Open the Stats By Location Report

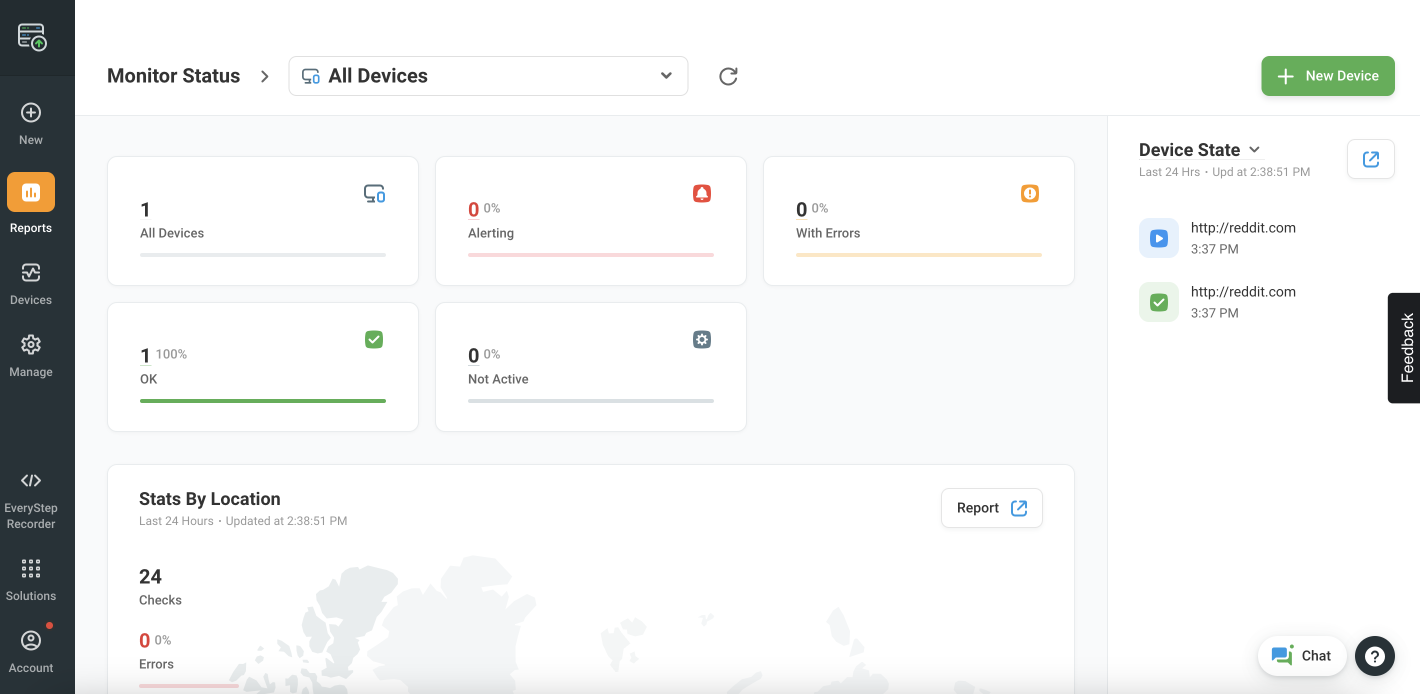pos(991,508)
